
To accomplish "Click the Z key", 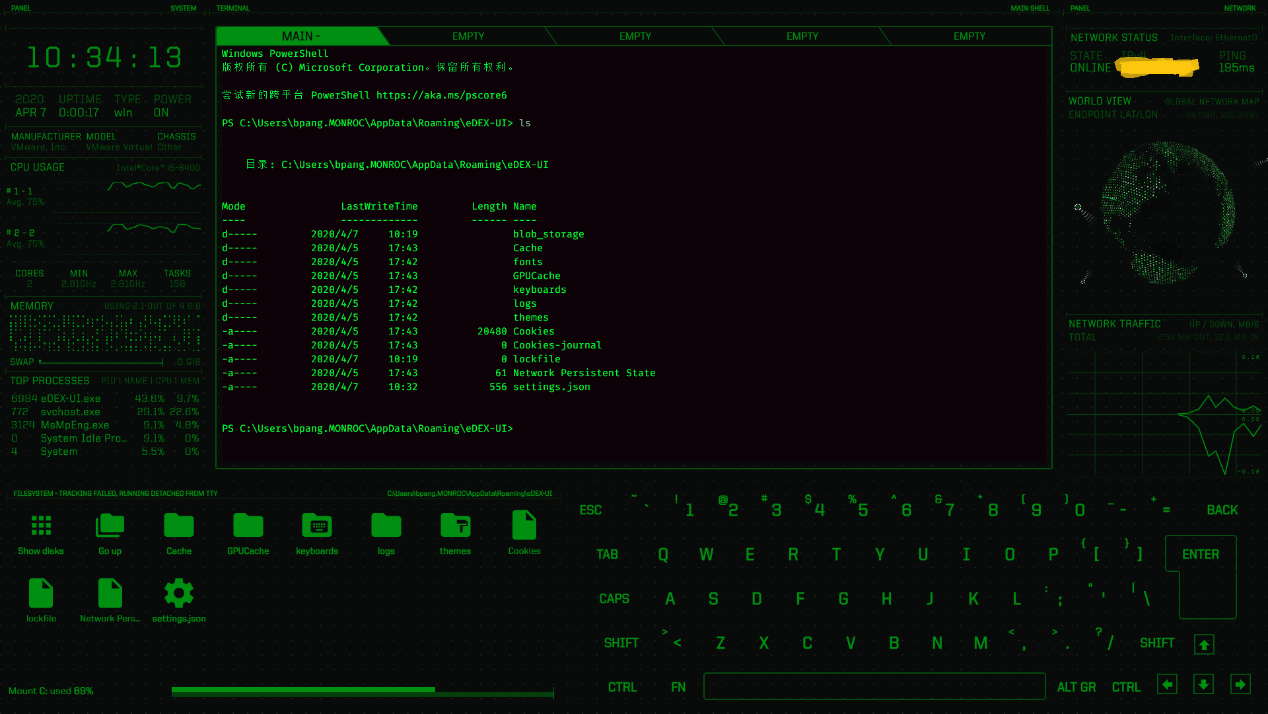I will (720, 643).
